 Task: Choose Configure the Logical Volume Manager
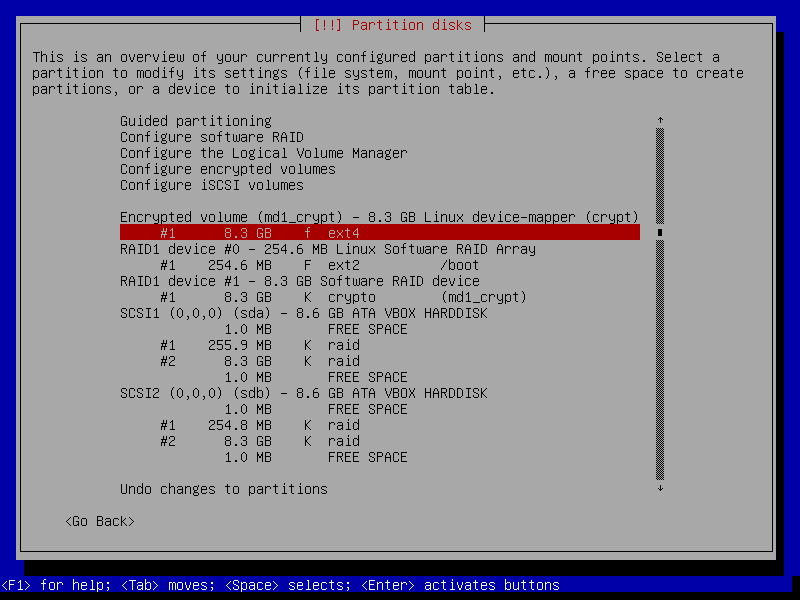pyautogui.click(x=263, y=153)
